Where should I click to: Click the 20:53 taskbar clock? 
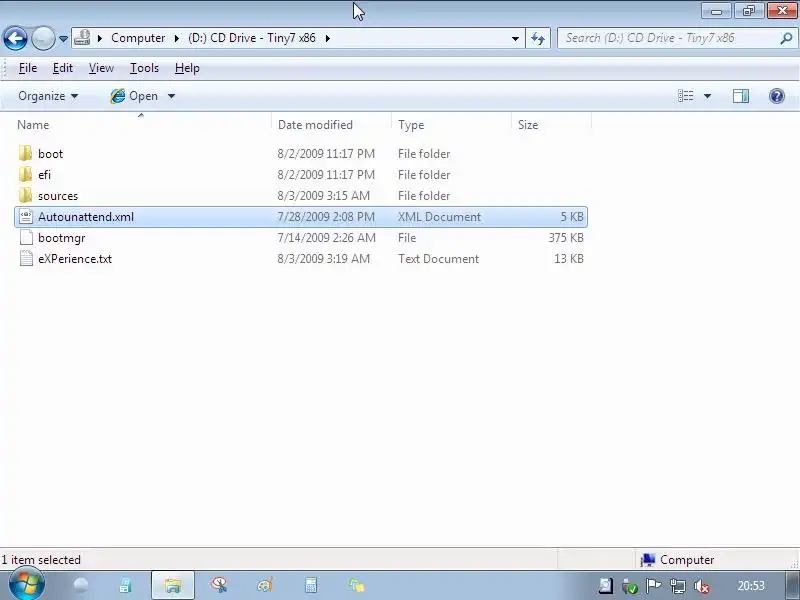pyautogui.click(x=751, y=586)
